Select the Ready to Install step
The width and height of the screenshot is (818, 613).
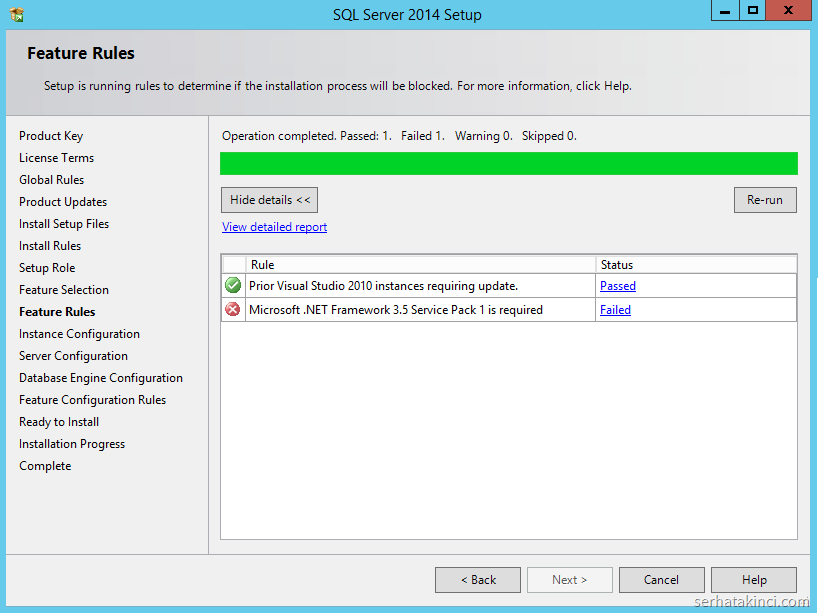pyautogui.click(x=59, y=422)
